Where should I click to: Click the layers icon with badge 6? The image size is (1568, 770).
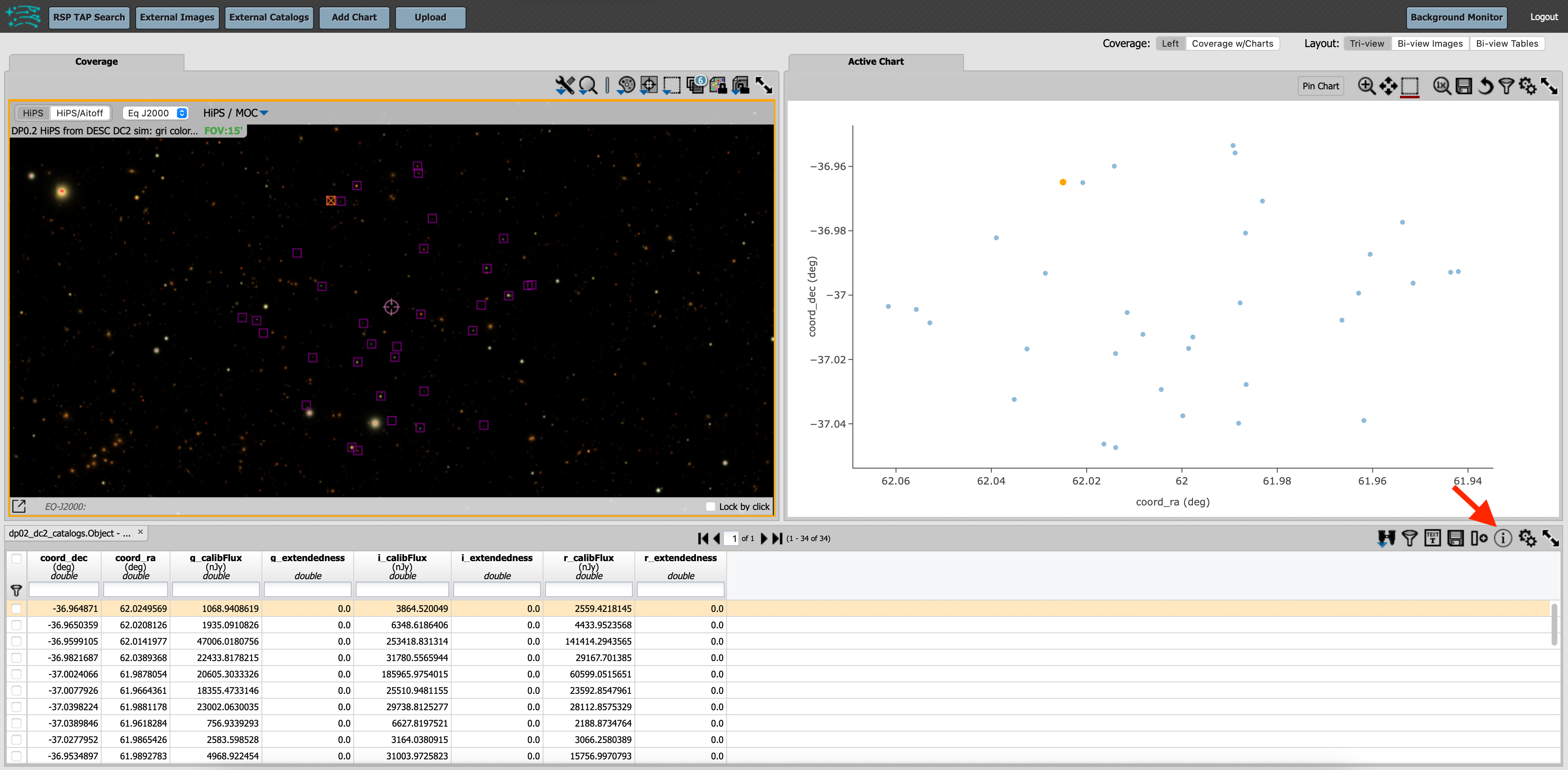(695, 84)
